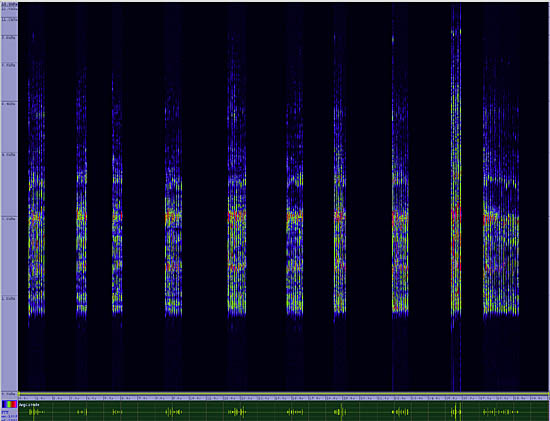Click the 0 kHz label at axis bottom
The height and width of the screenshot is (421, 550).
(8, 393)
